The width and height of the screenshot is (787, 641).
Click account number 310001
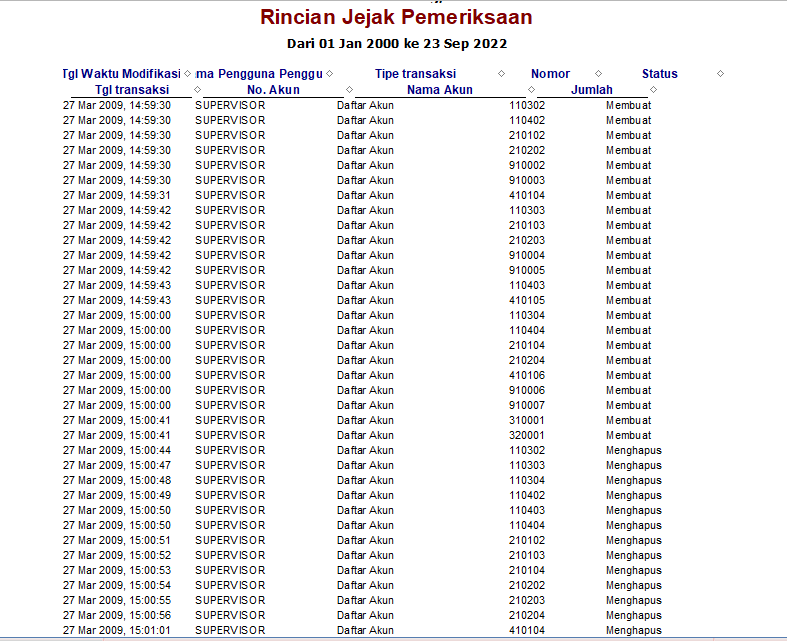pos(527,421)
